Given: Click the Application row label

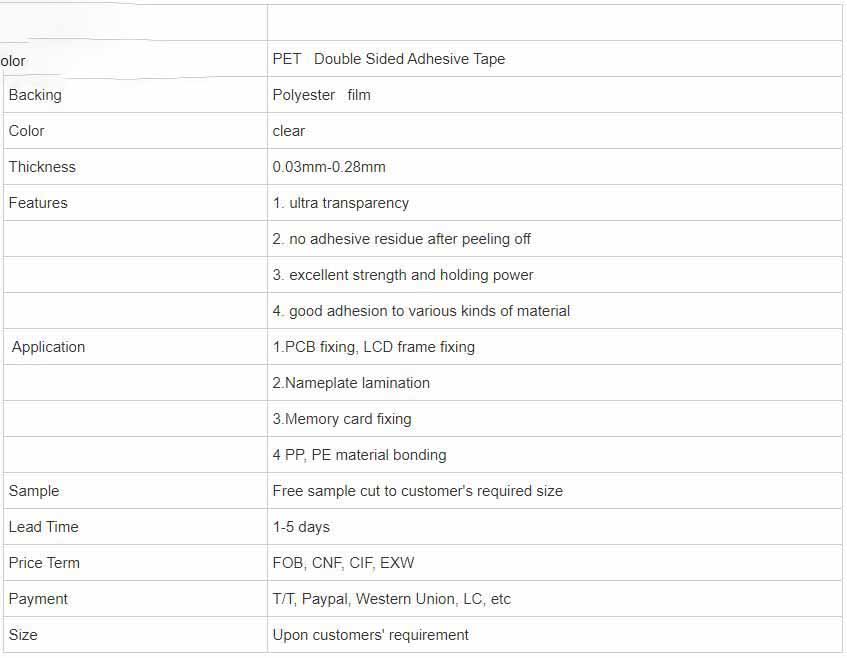Looking at the screenshot, I should tap(49, 347).
